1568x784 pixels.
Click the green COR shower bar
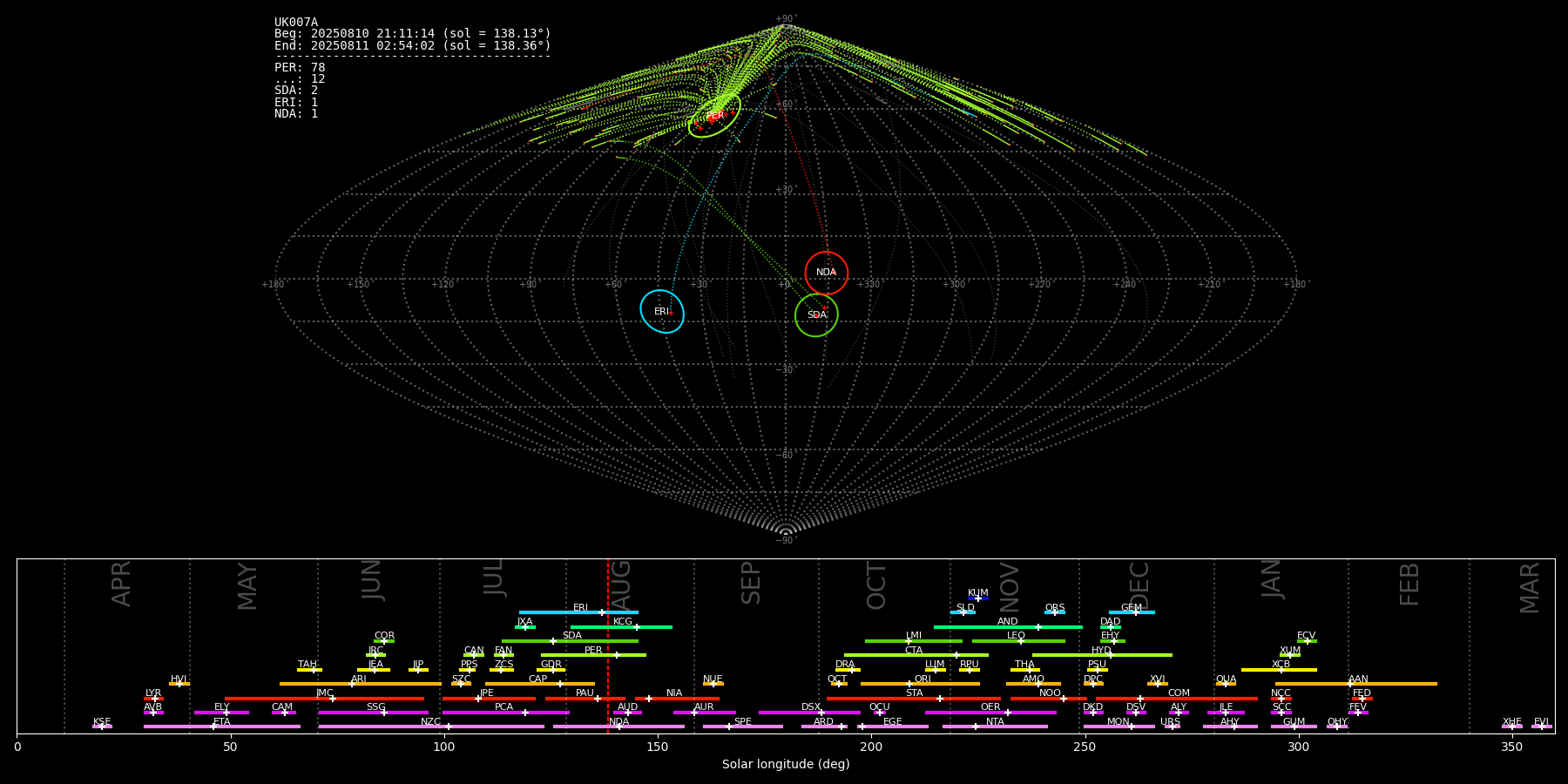[x=384, y=641]
